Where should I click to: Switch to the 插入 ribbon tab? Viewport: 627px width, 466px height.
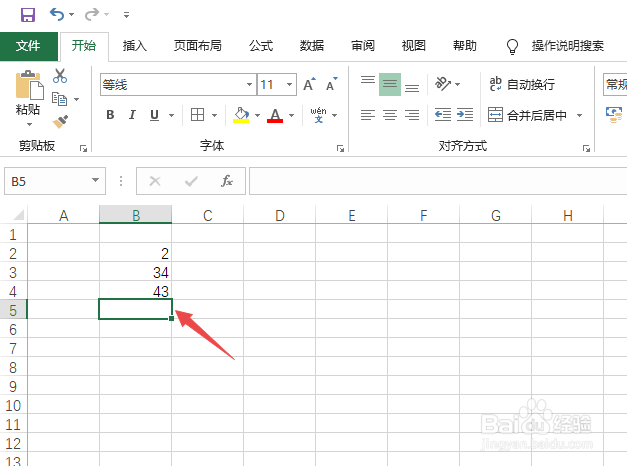(x=134, y=46)
